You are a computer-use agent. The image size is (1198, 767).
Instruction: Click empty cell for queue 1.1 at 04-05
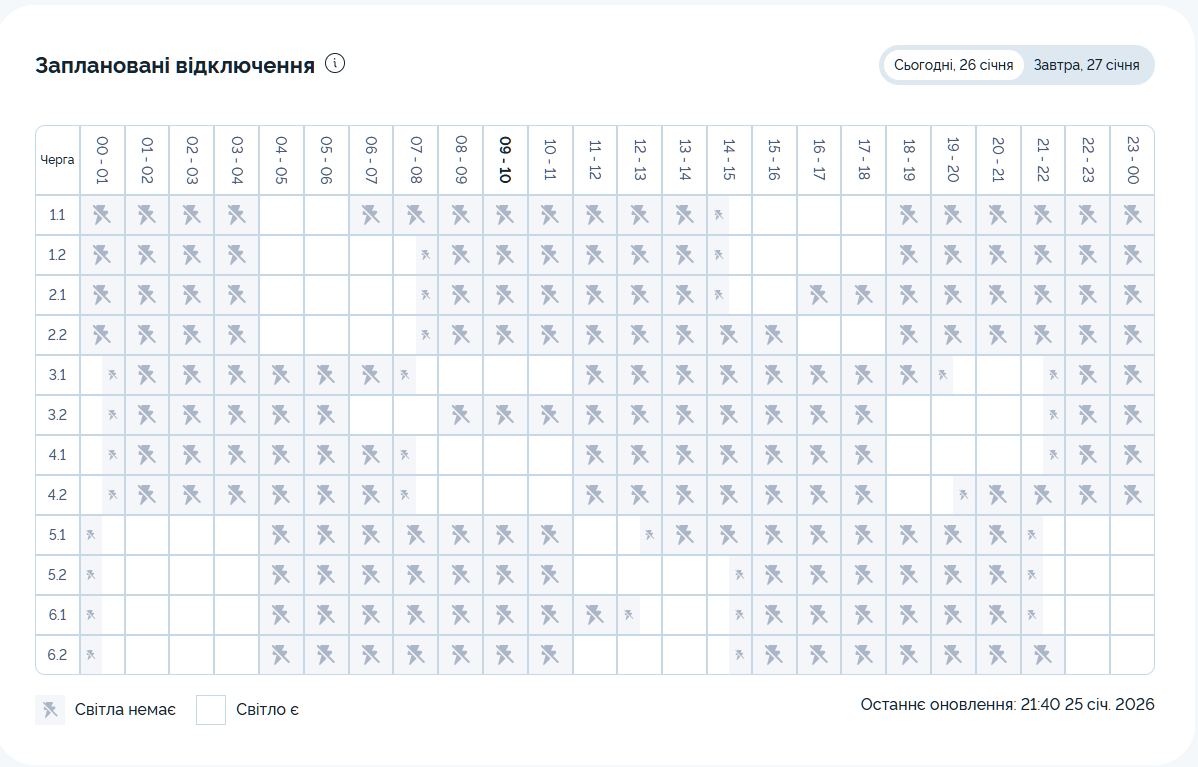coord(281,215)
